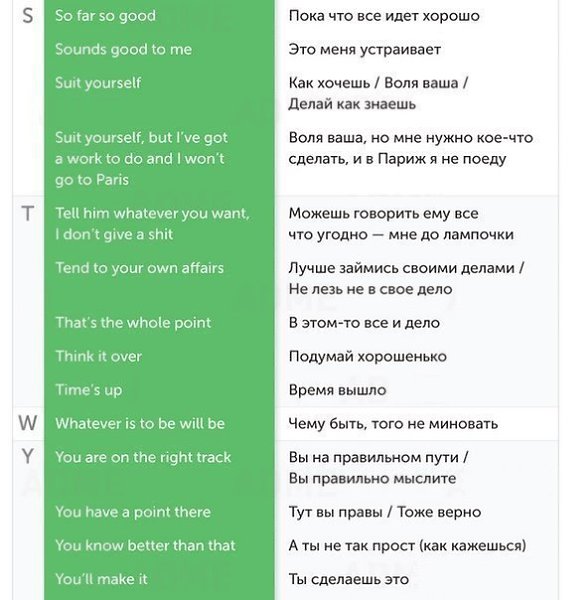Click translation 'Подумай хорошенько'
The height and width of the screenshot is (600, 570).
(368, 357)
